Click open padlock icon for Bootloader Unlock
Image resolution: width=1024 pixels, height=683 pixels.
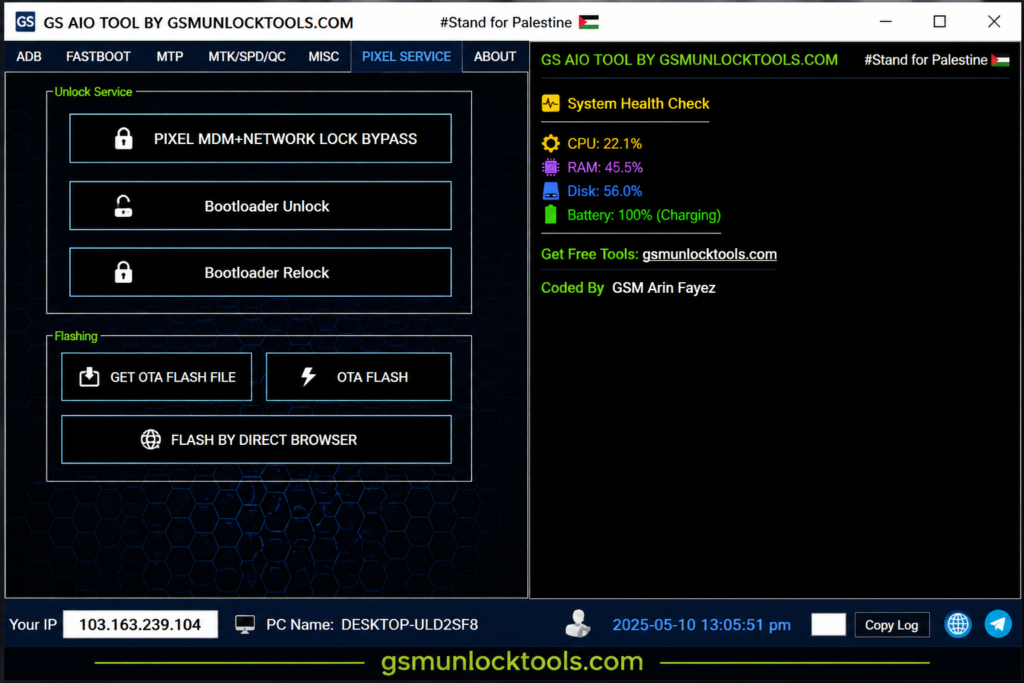123,206
